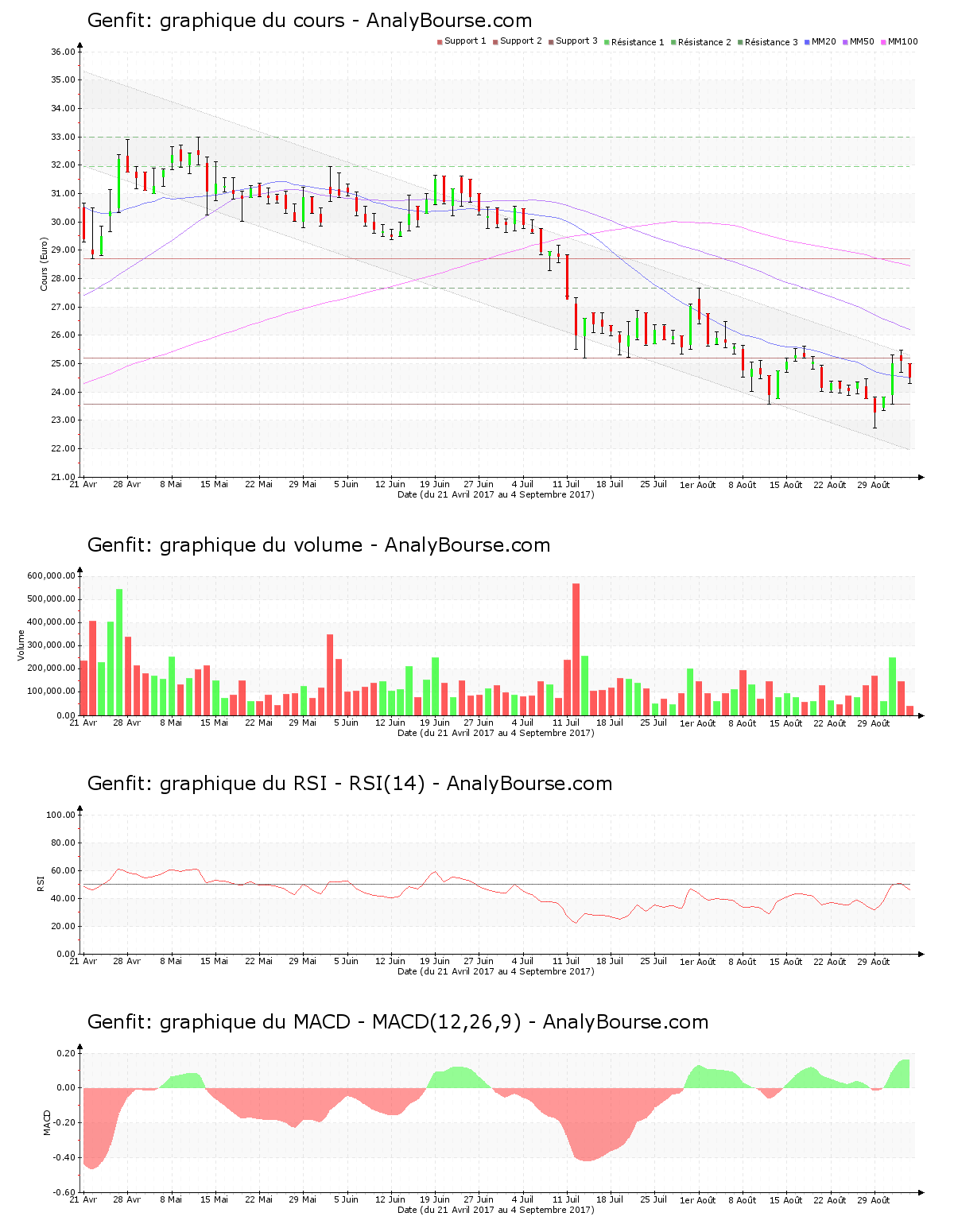Screen dimensions: 954x1232
Task: Select the MM50 legend label
Action: [x=862, y=41]
